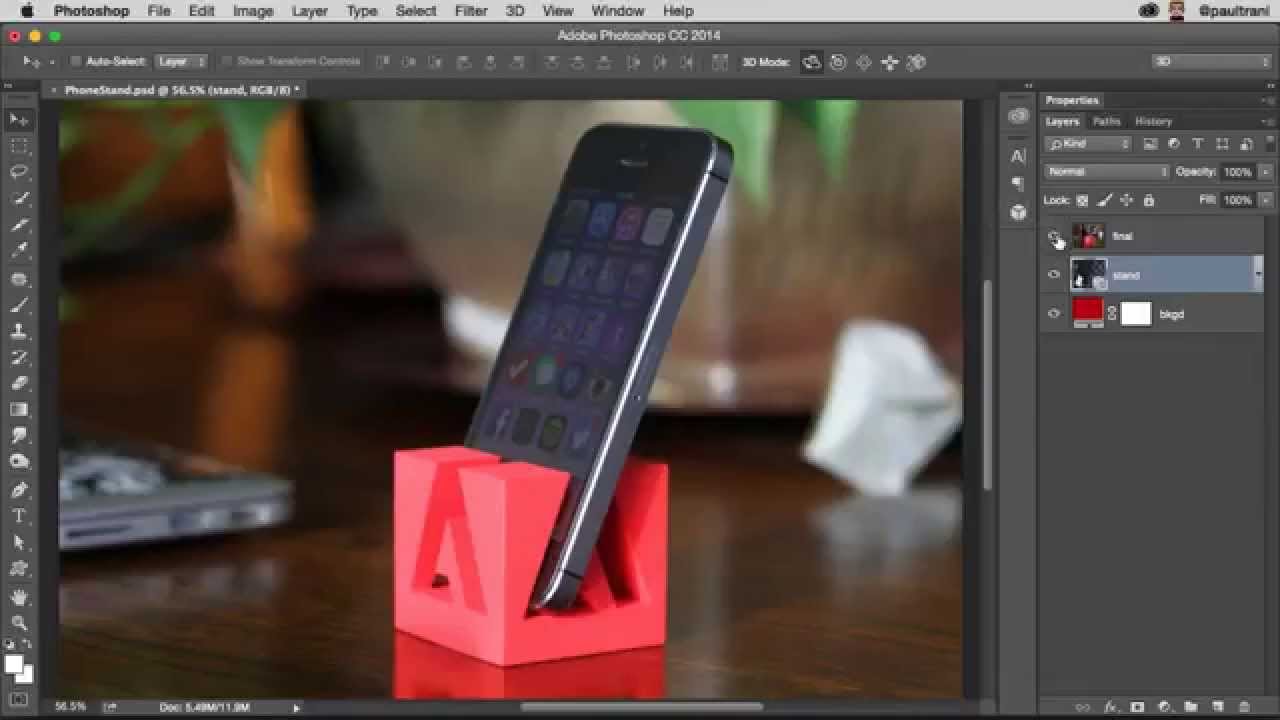
Task: Click the final layer thumbnail
Action: (1088, 236)
